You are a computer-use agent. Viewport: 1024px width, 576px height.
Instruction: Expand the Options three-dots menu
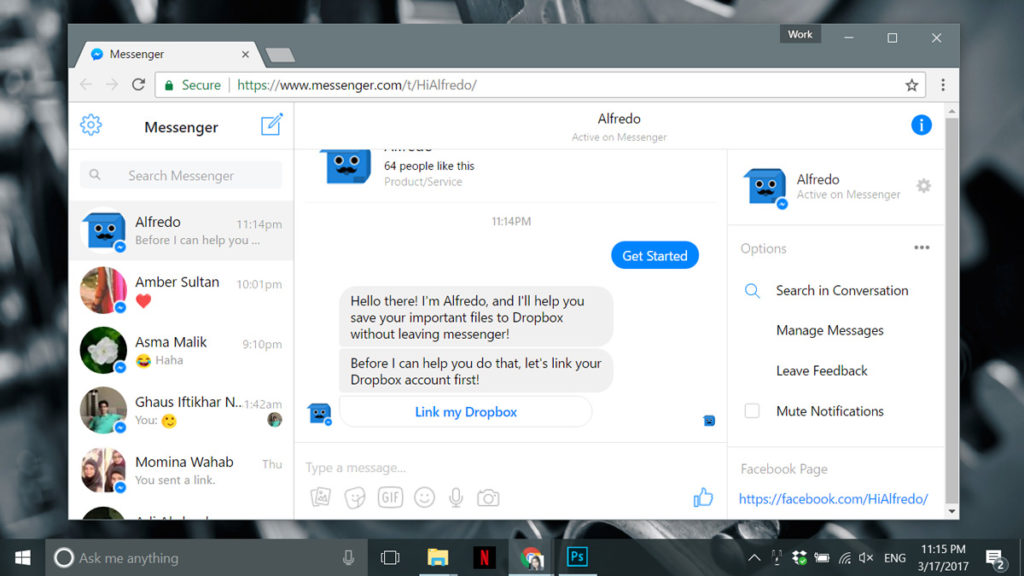coord(921,248)
